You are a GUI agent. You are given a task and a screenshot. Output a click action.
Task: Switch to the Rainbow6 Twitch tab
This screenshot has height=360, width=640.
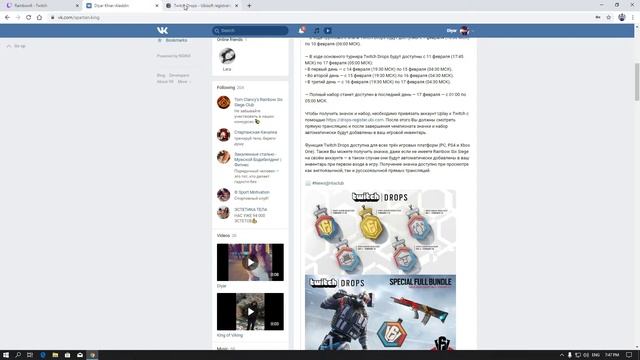(41, 6)
